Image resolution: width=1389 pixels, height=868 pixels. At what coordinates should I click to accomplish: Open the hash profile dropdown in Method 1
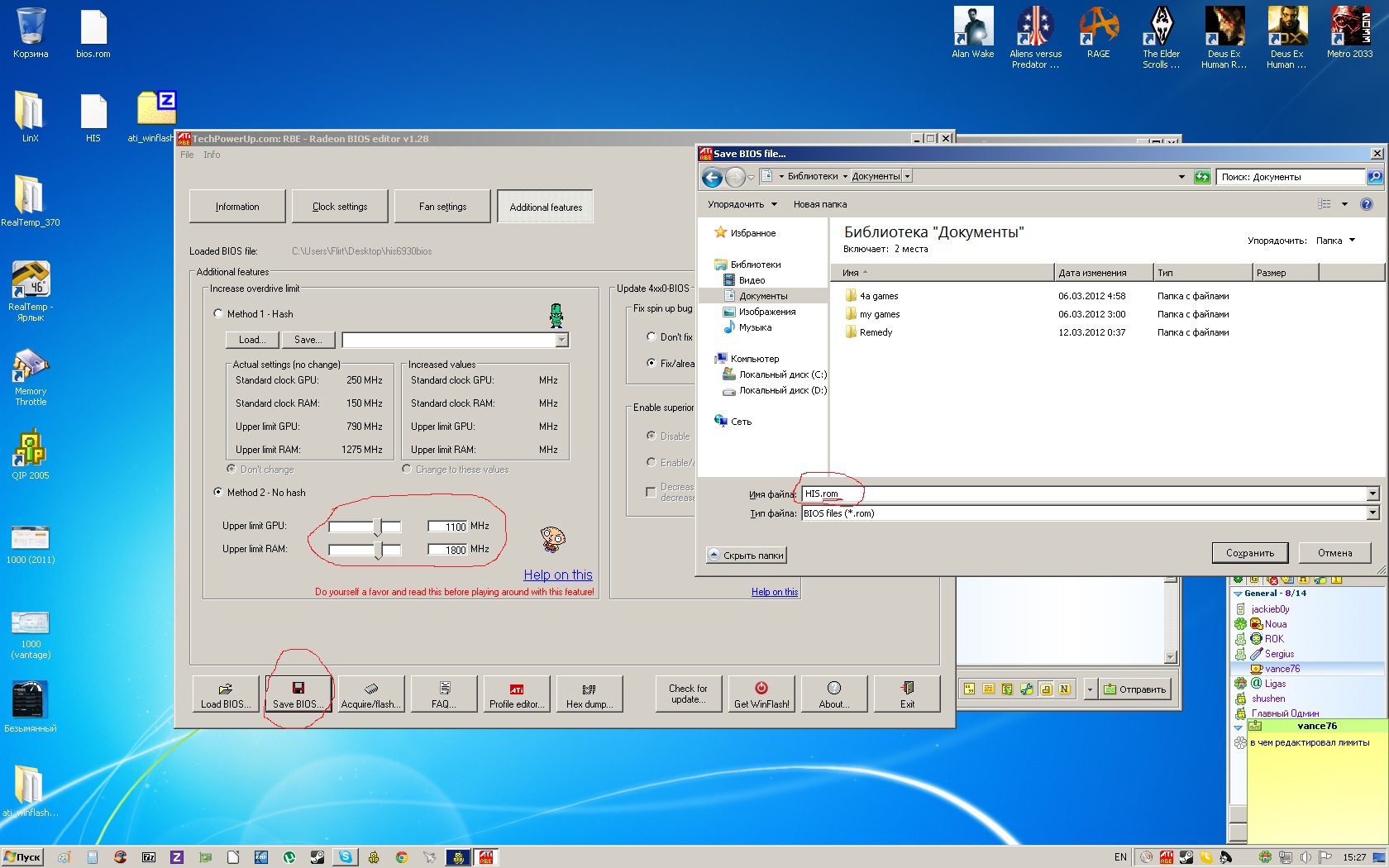point(561,340)
